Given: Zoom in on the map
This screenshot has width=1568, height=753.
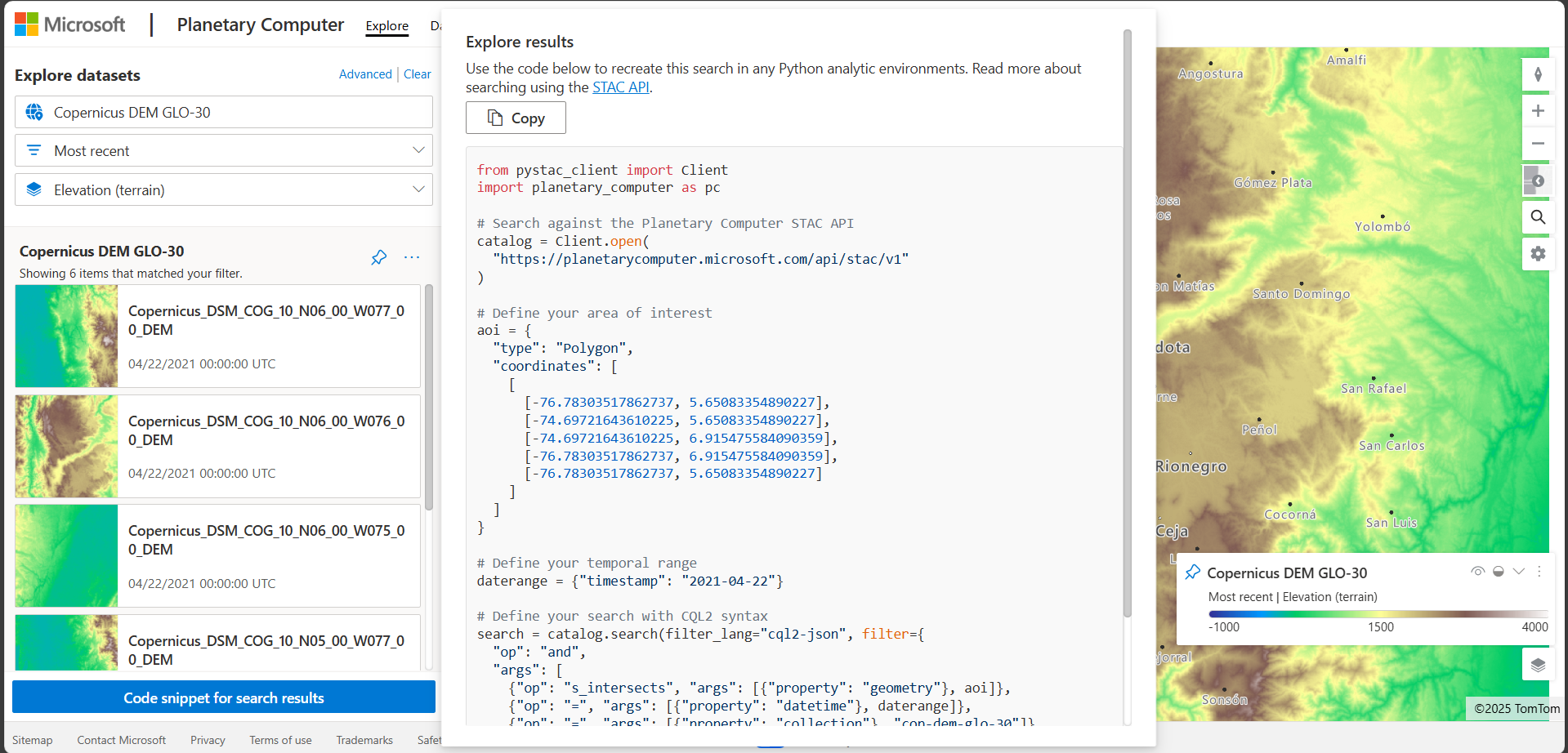Looking at the screenshot, I should coord(1537,111).
